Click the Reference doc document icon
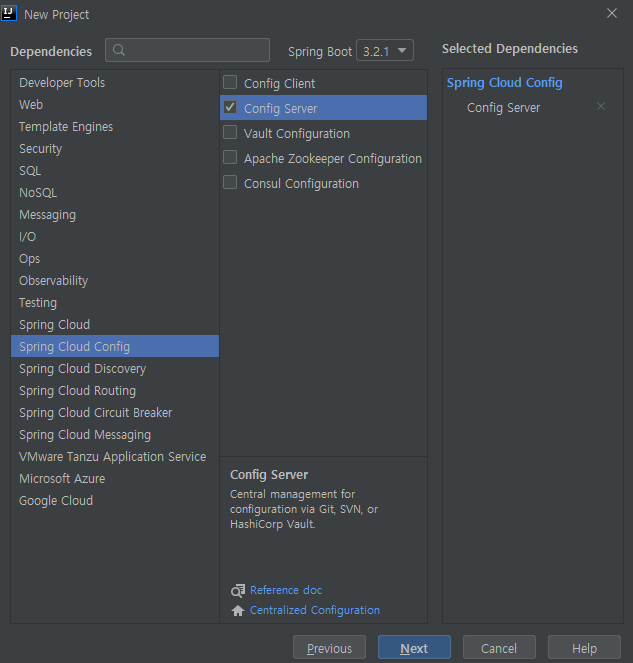 [x=238, y=590]
